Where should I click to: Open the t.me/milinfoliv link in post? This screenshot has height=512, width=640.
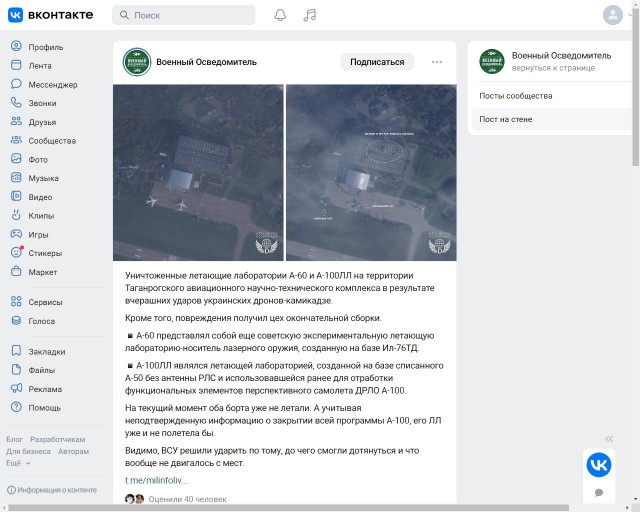click(x=156, y=481)
